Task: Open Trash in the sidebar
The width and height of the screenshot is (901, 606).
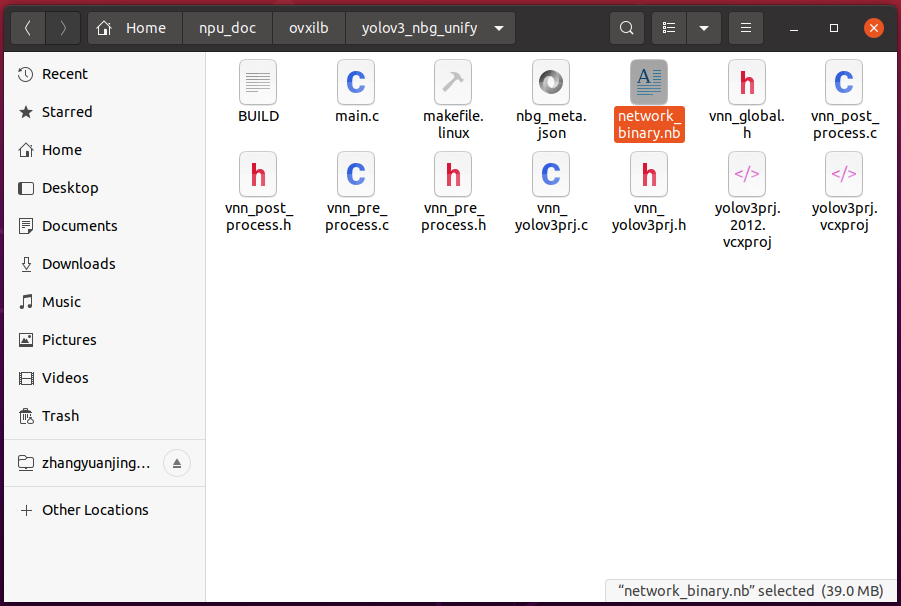Action: [105, 415]
